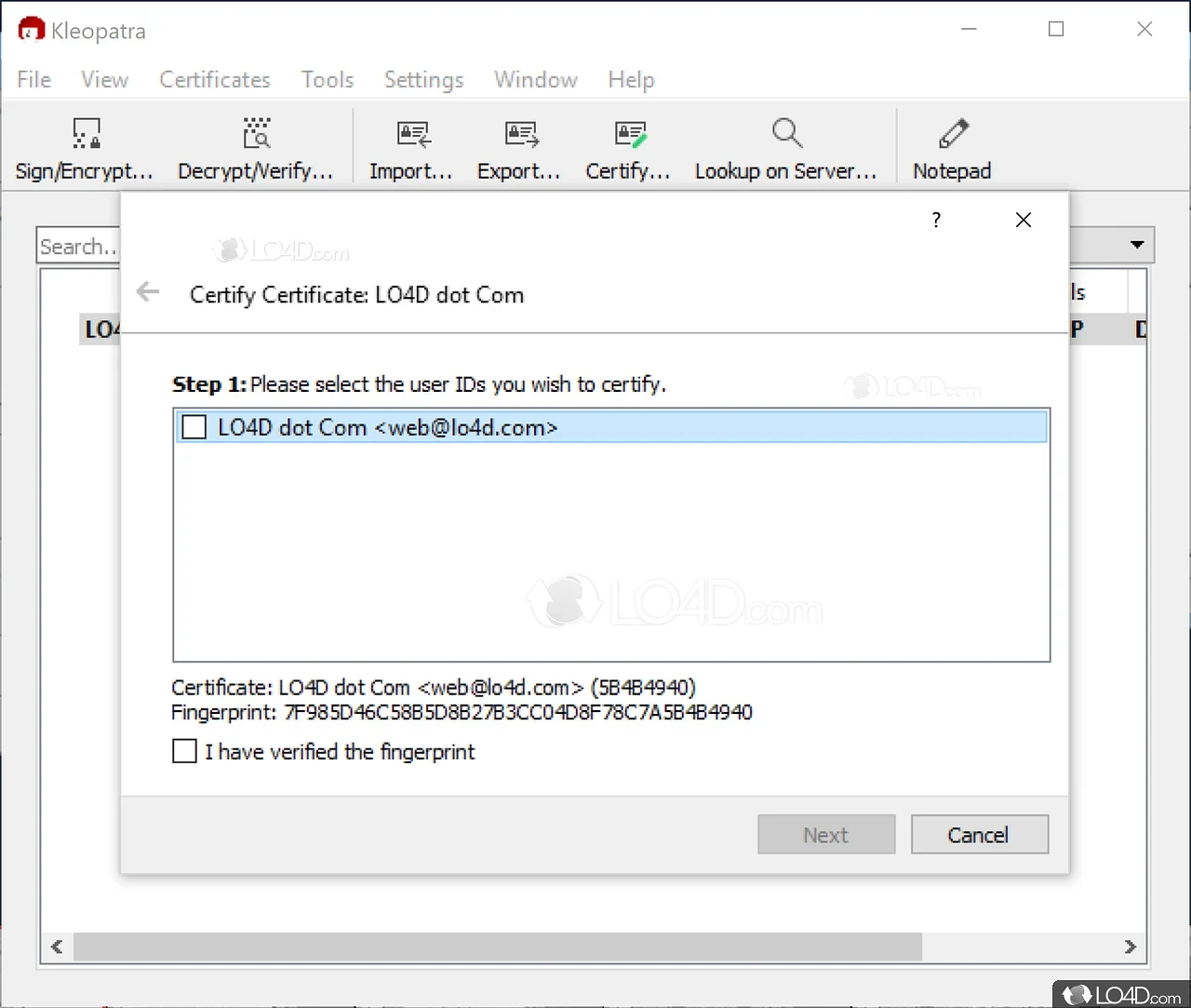This screenshot has width=1191, height=1008.
Task: Check the LO4D dot Com user ID
Action: 194,426
